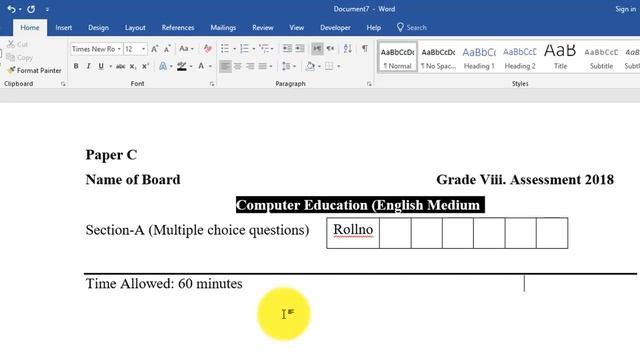640x360 pixels.
Task: Decrease font size with Shrink Font
Action: pos(167,49)
